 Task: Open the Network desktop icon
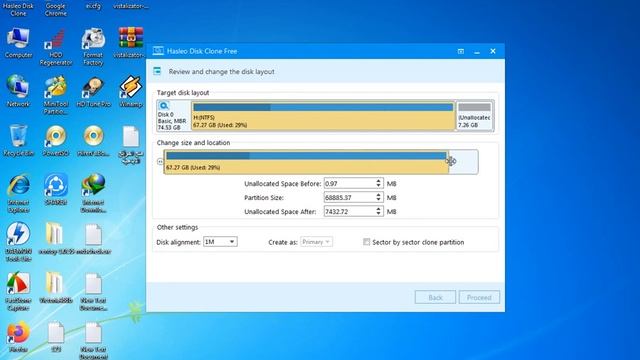[x=18, y=91]
